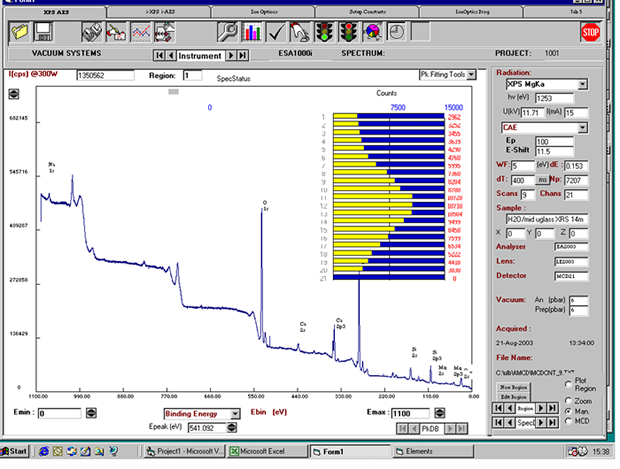Select the Plot Region radio button
This screenshot has width=620, height=469.
[568, 384]
